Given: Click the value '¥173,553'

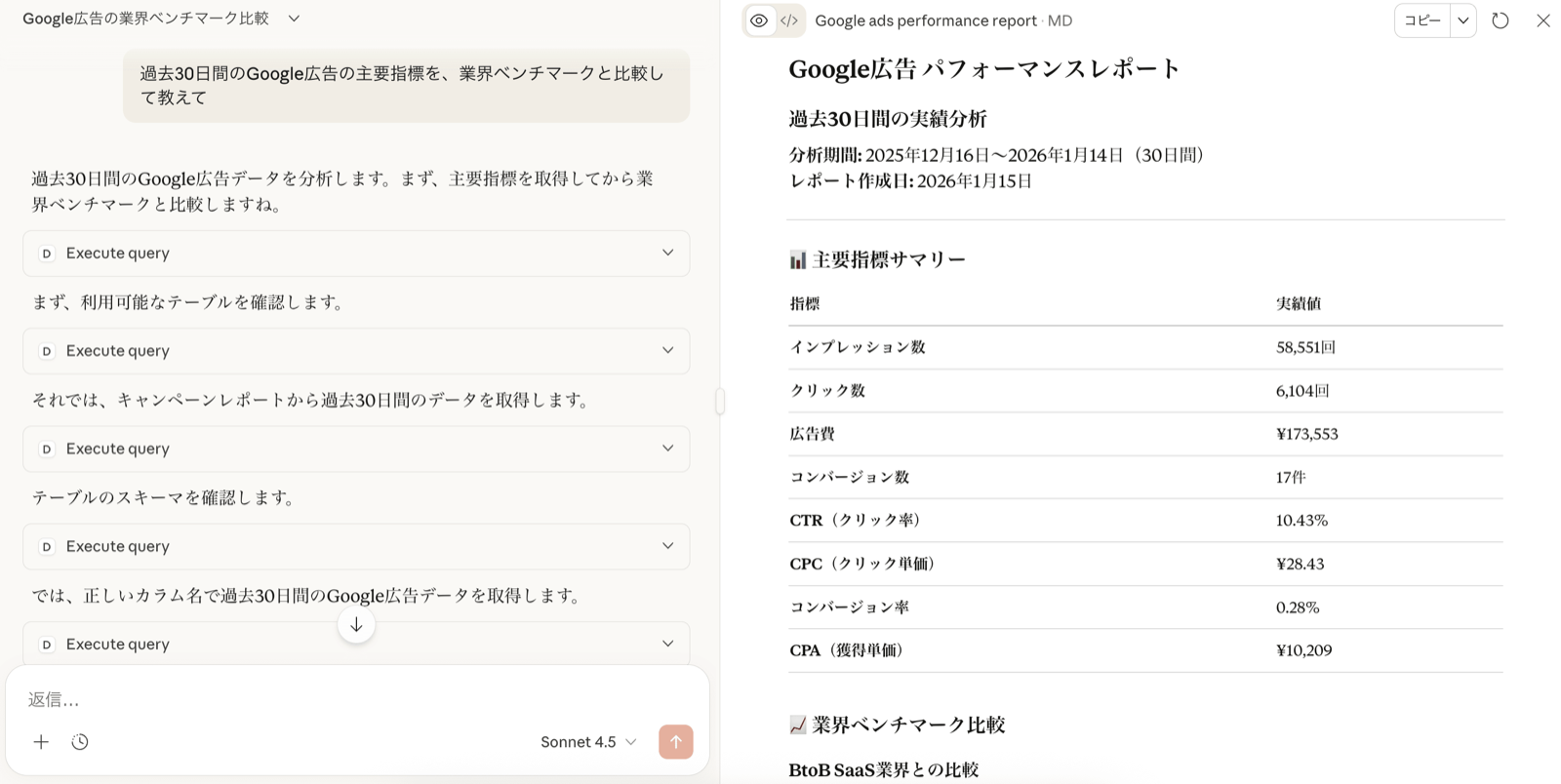Looking at the screenshot, I should pyautogui.click(x=1307, y=434).
